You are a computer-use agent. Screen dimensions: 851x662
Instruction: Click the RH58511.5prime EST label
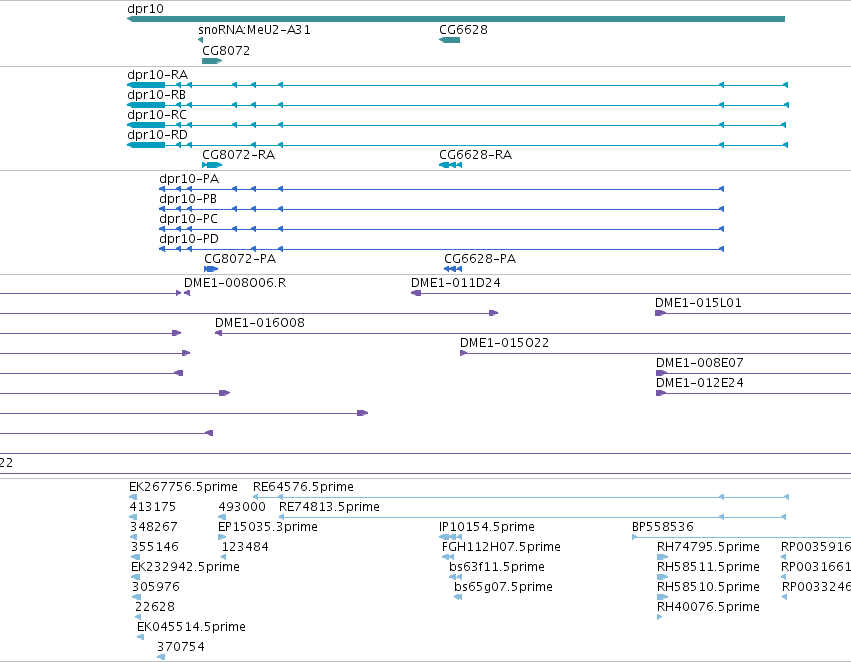(708, 567)
